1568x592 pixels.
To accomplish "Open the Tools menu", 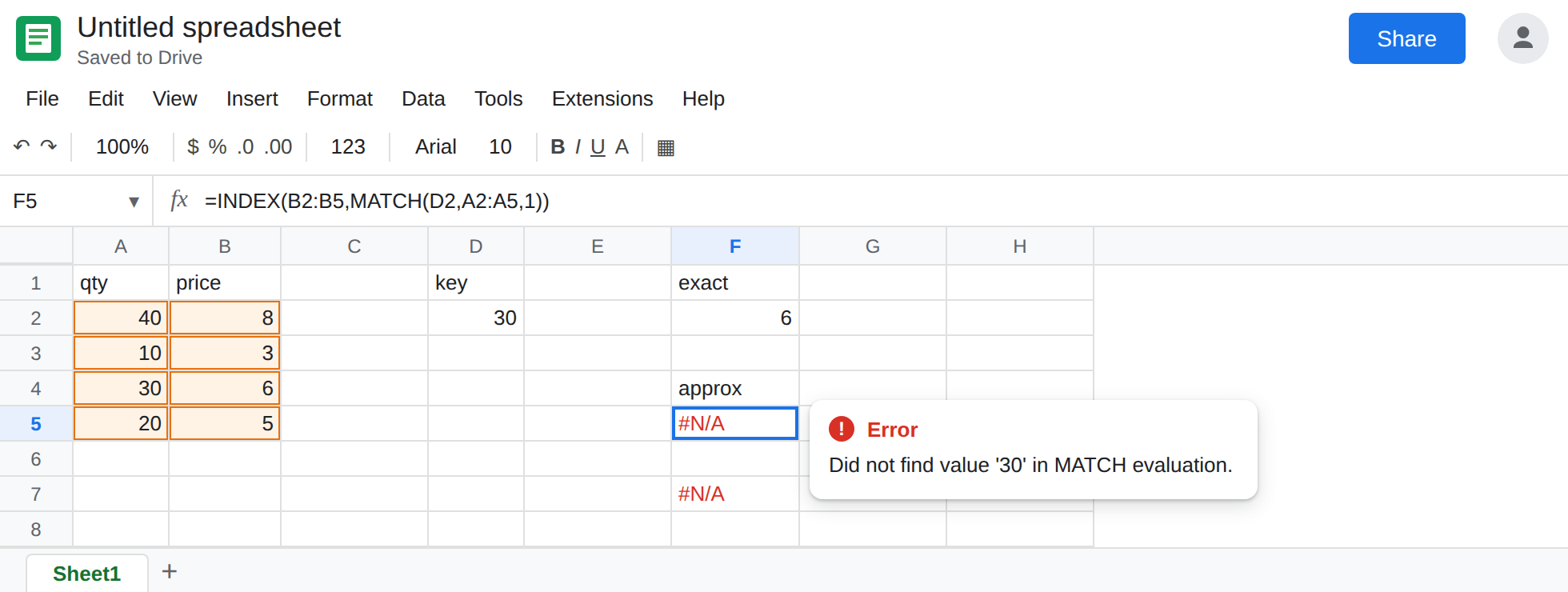I will coord(498,98).
